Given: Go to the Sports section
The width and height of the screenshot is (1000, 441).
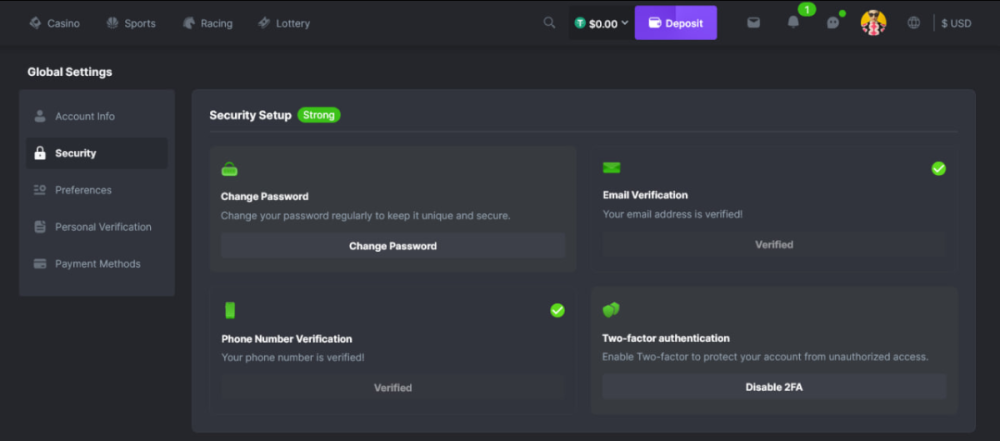Looking at the screenshot, I should [x=131, y=23].
